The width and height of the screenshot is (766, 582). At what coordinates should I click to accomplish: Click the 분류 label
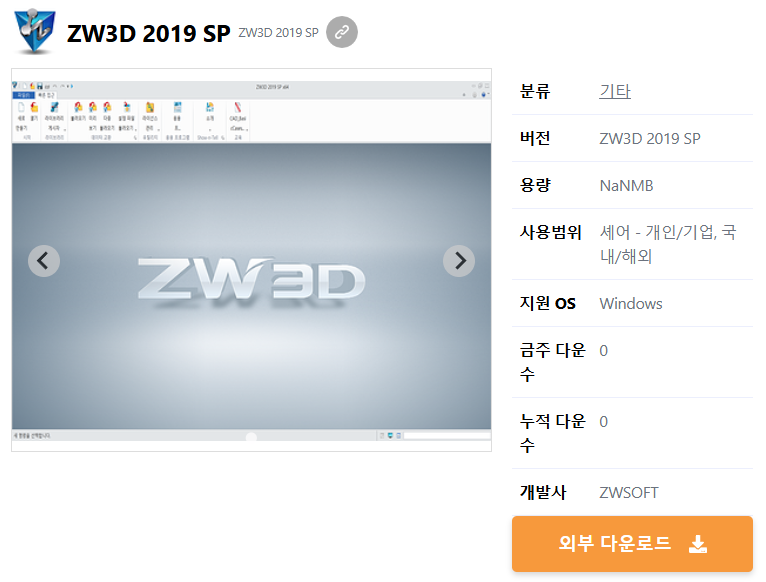click(x=535, y=91)
